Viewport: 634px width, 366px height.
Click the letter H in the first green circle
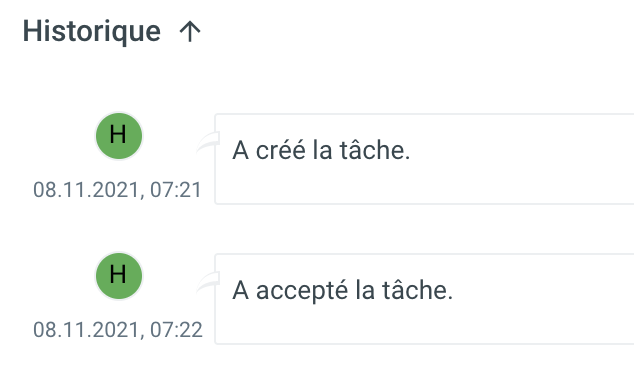118,134
